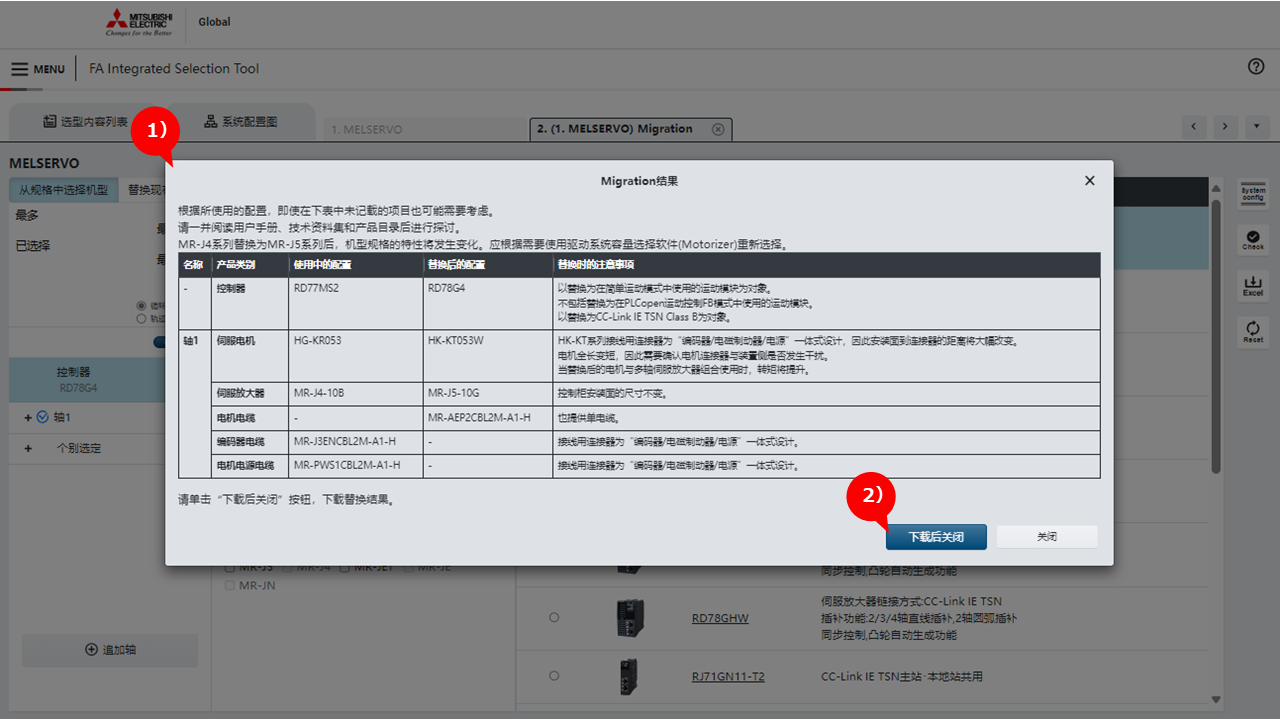The width and height of the screenshot is (1280, 720).
Task: Close the Migration tab with its X icon
Action: [718, 129]
